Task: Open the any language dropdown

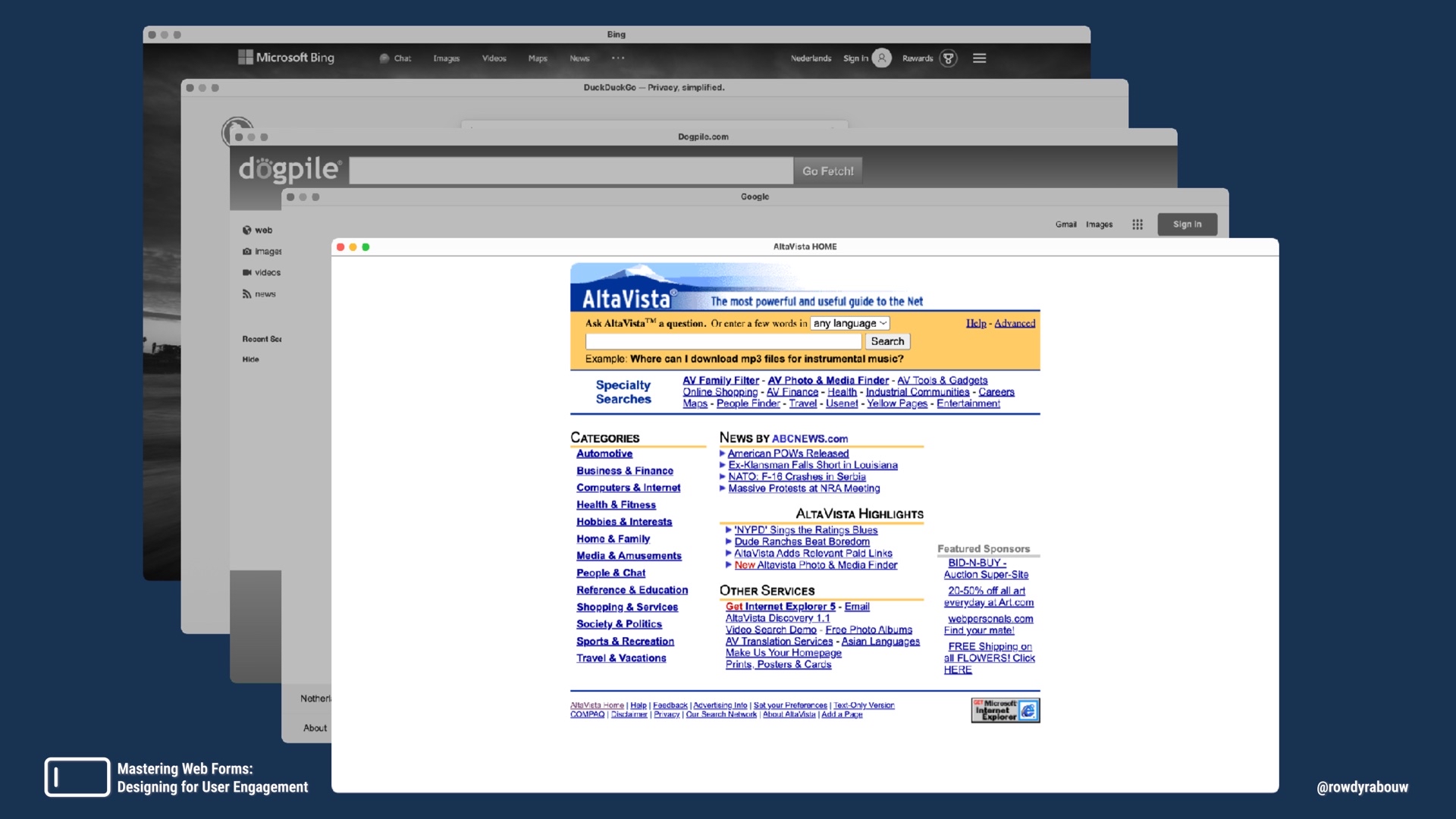Action: [849, 324]
